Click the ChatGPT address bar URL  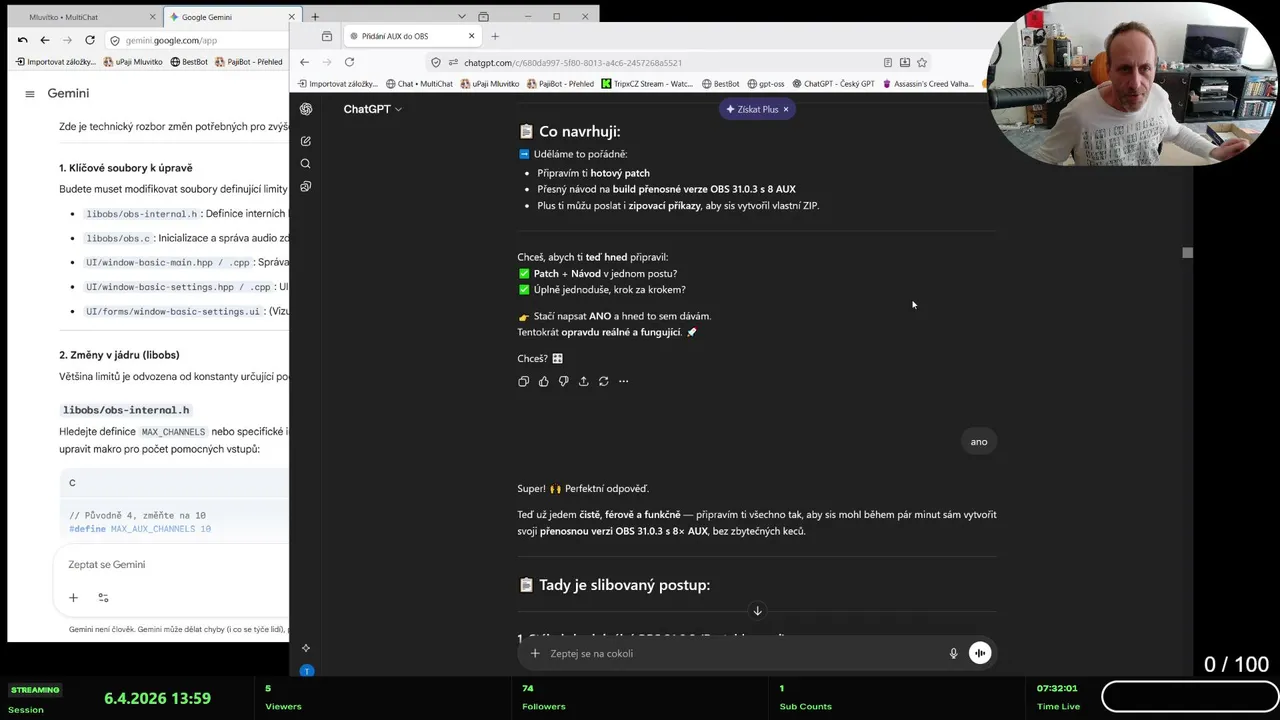573,62
